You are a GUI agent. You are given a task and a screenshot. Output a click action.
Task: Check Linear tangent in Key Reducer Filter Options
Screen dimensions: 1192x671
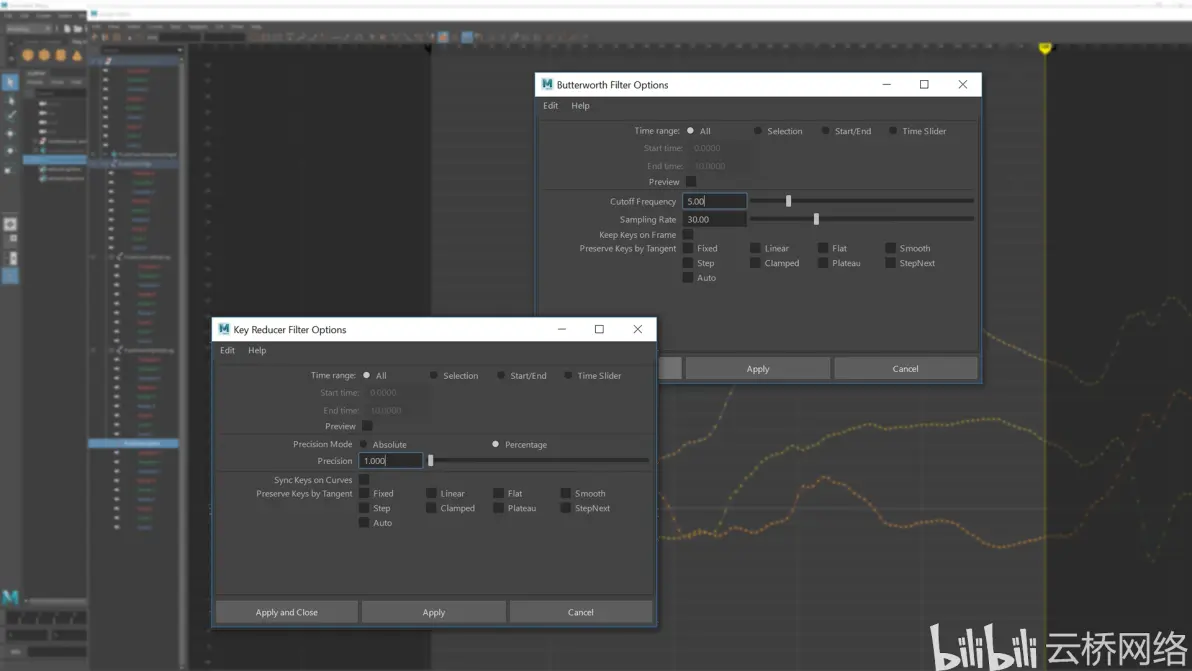click(x=431, y=493)
